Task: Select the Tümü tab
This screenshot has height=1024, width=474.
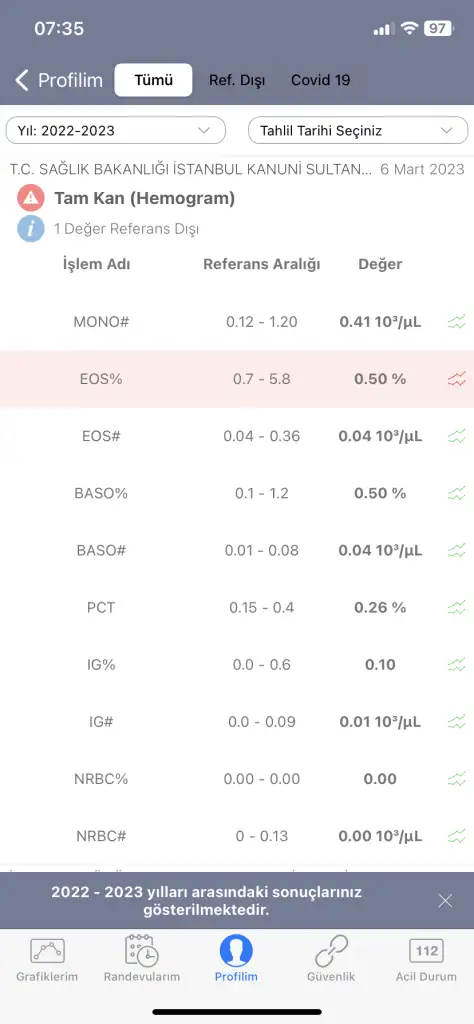Action: tap(153, 80)
